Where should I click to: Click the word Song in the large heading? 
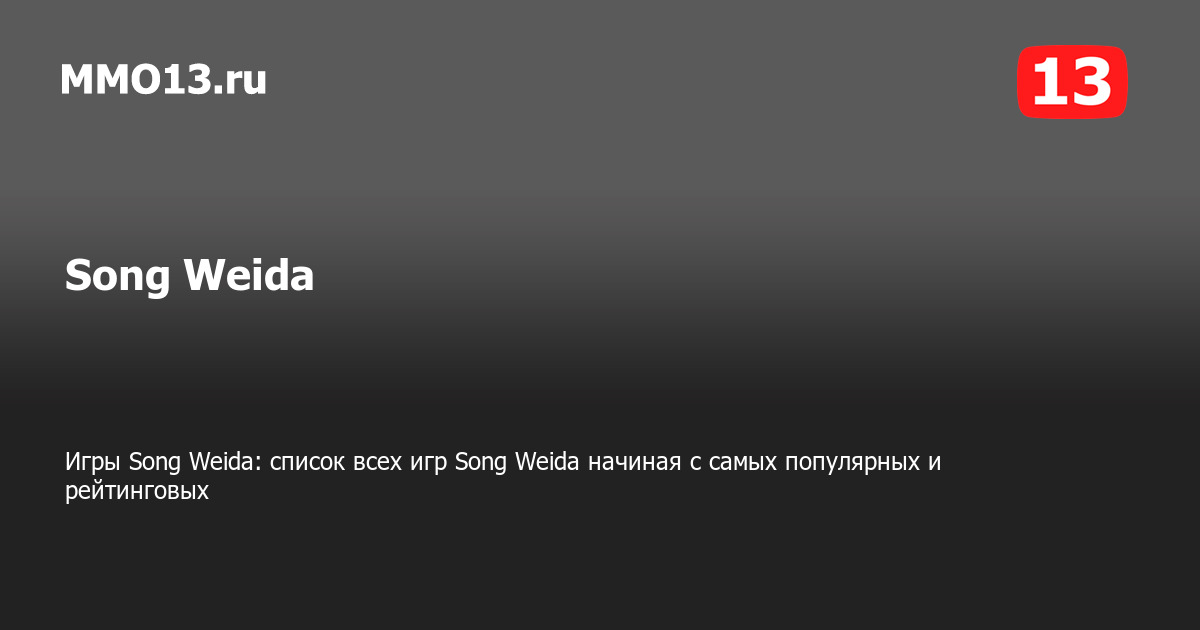(118, 278)
